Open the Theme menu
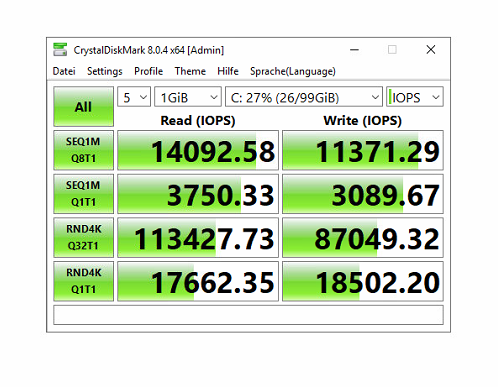498x387 pixels. (190, 71)
